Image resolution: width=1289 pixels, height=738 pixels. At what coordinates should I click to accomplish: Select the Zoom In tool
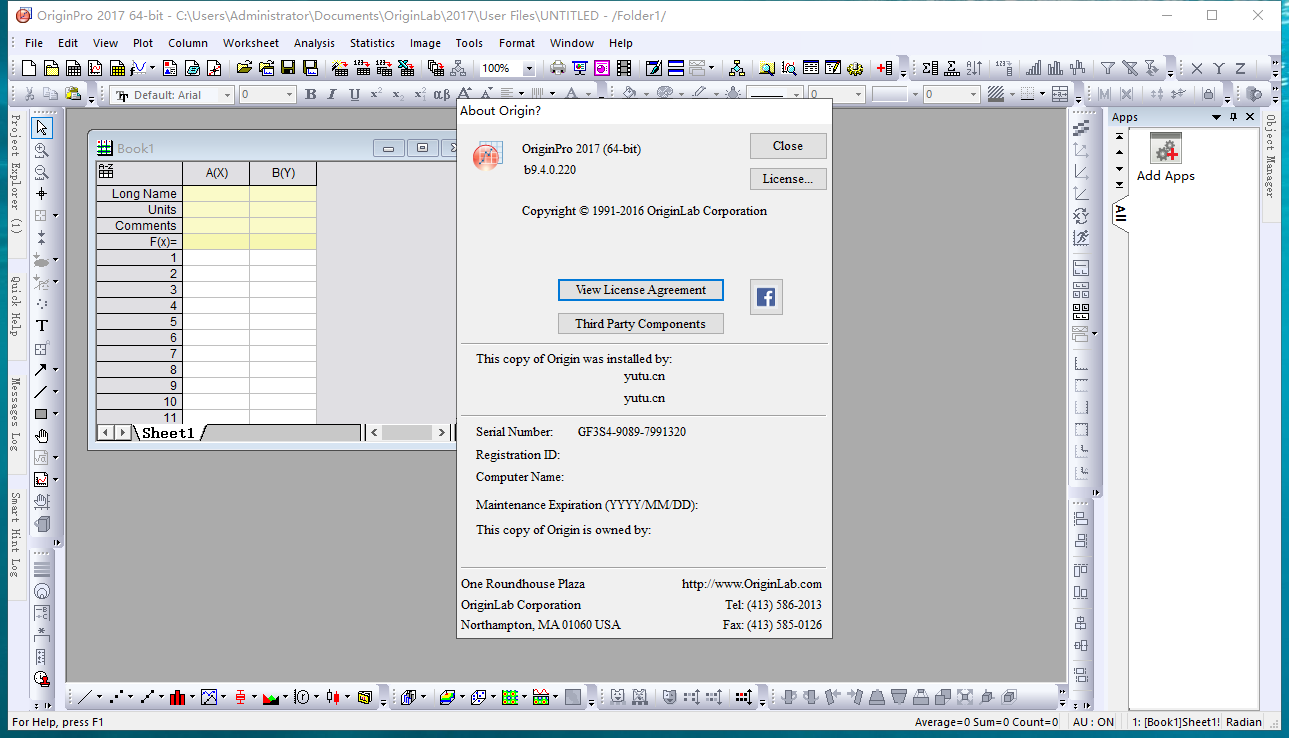[41, 150]
